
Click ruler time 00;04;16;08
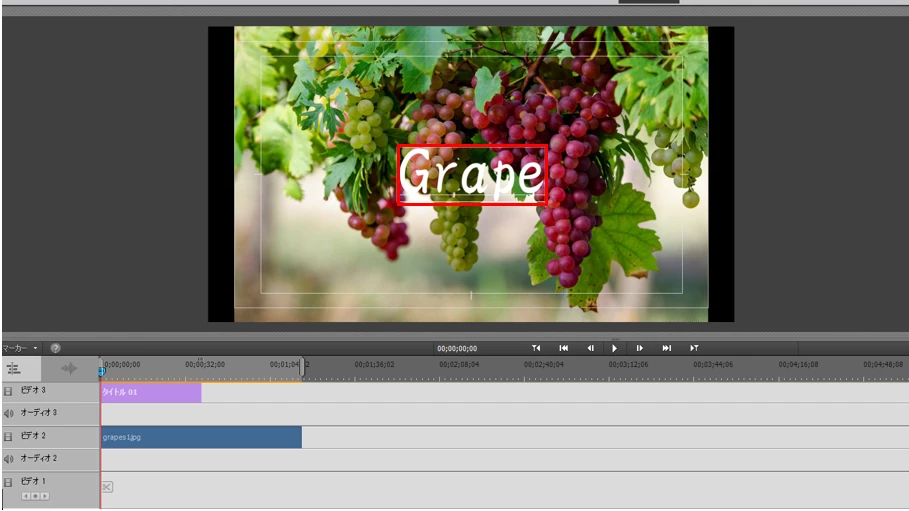[x=798, y=364]
